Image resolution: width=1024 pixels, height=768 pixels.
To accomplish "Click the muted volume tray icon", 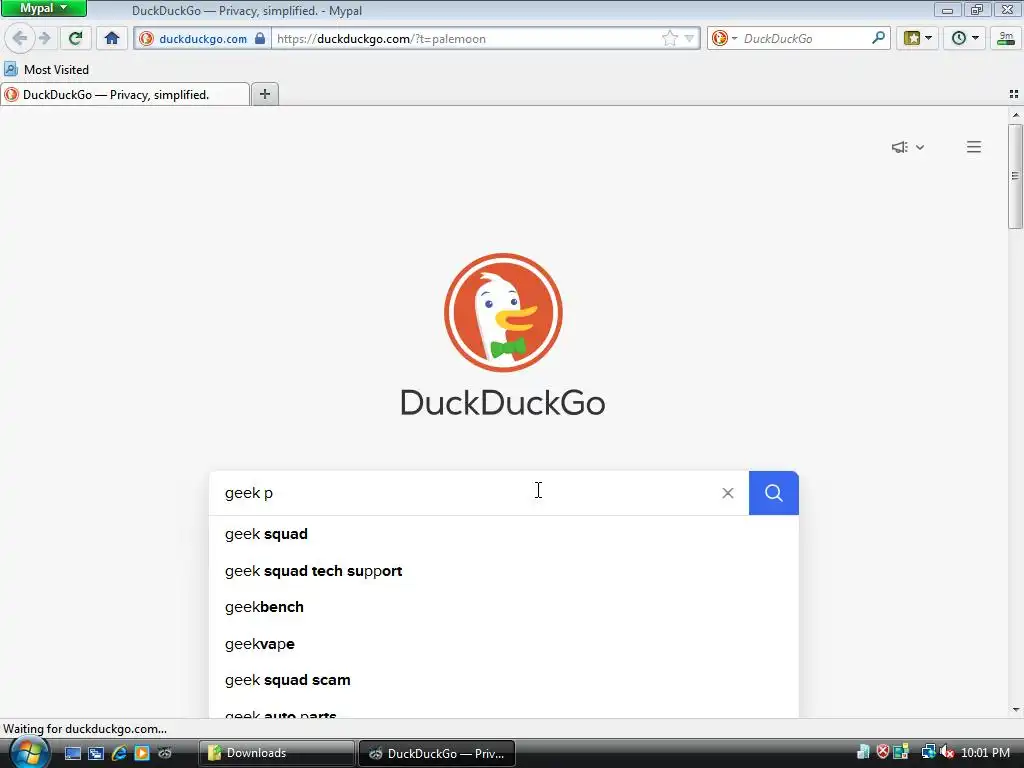I will pos(947,752).
